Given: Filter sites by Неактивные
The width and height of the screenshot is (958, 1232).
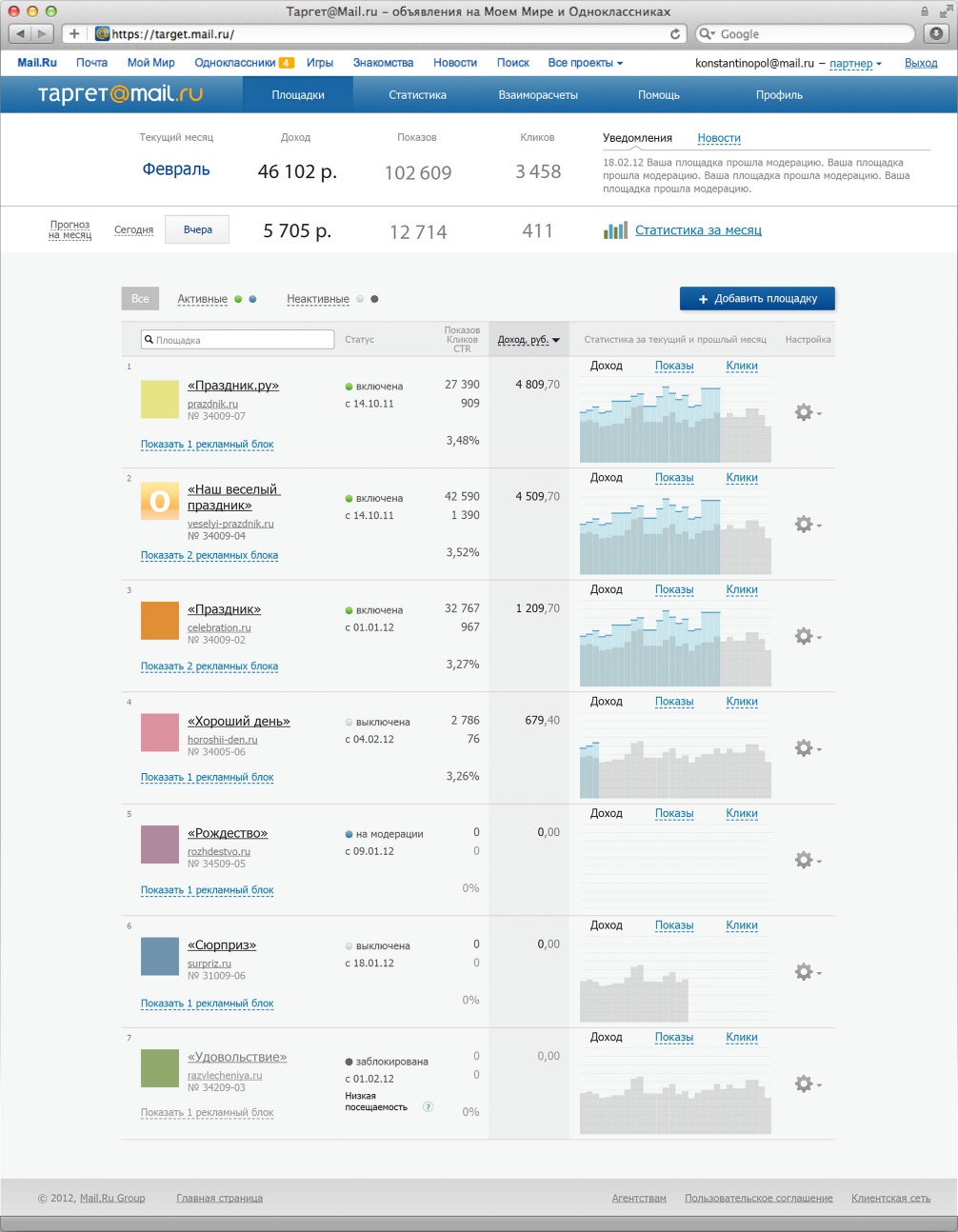Looking at the screenshot, I should pyautogui.click(x=318, y=299).
